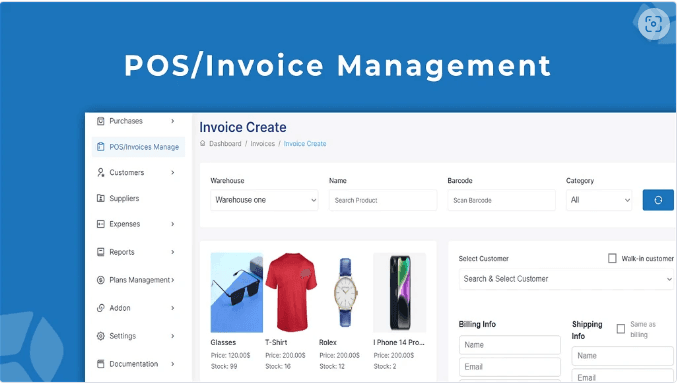This screenshot has height=390, width=693.
Task: Open Settings menu item
Action: coord(122,336)
